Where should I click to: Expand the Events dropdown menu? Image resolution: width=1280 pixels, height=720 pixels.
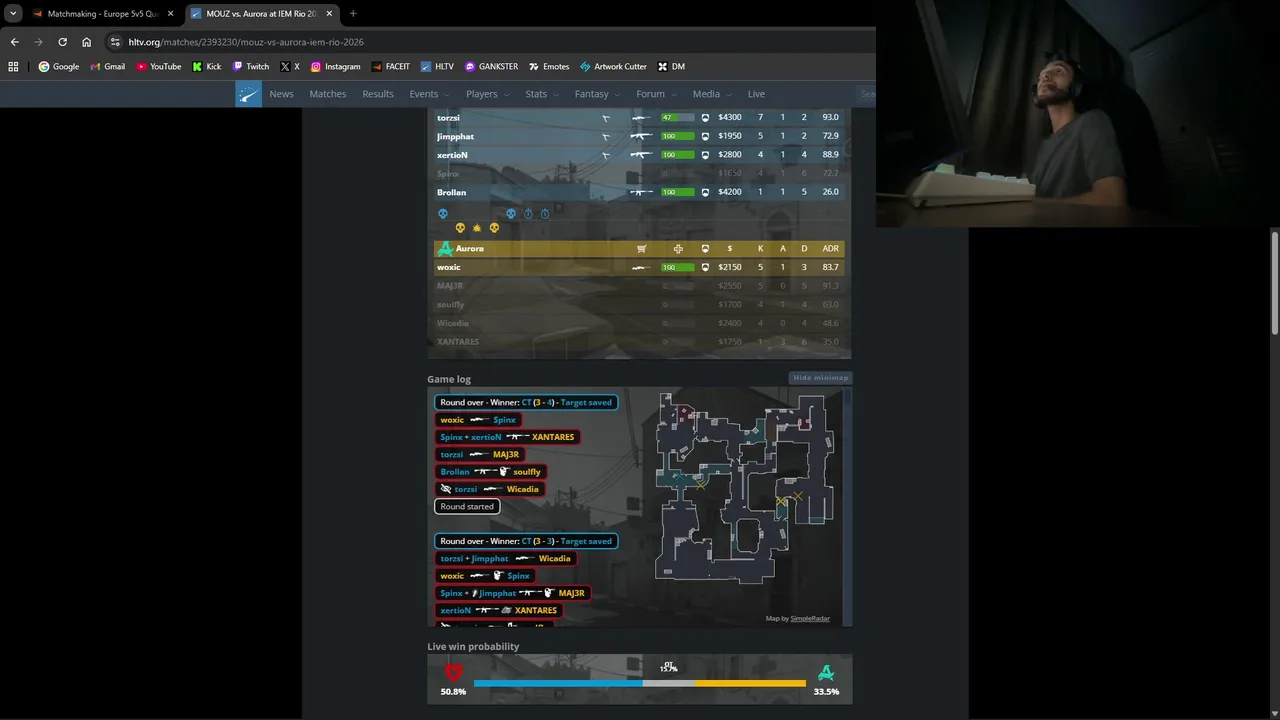pyautogui.click(x=429, y=94)
